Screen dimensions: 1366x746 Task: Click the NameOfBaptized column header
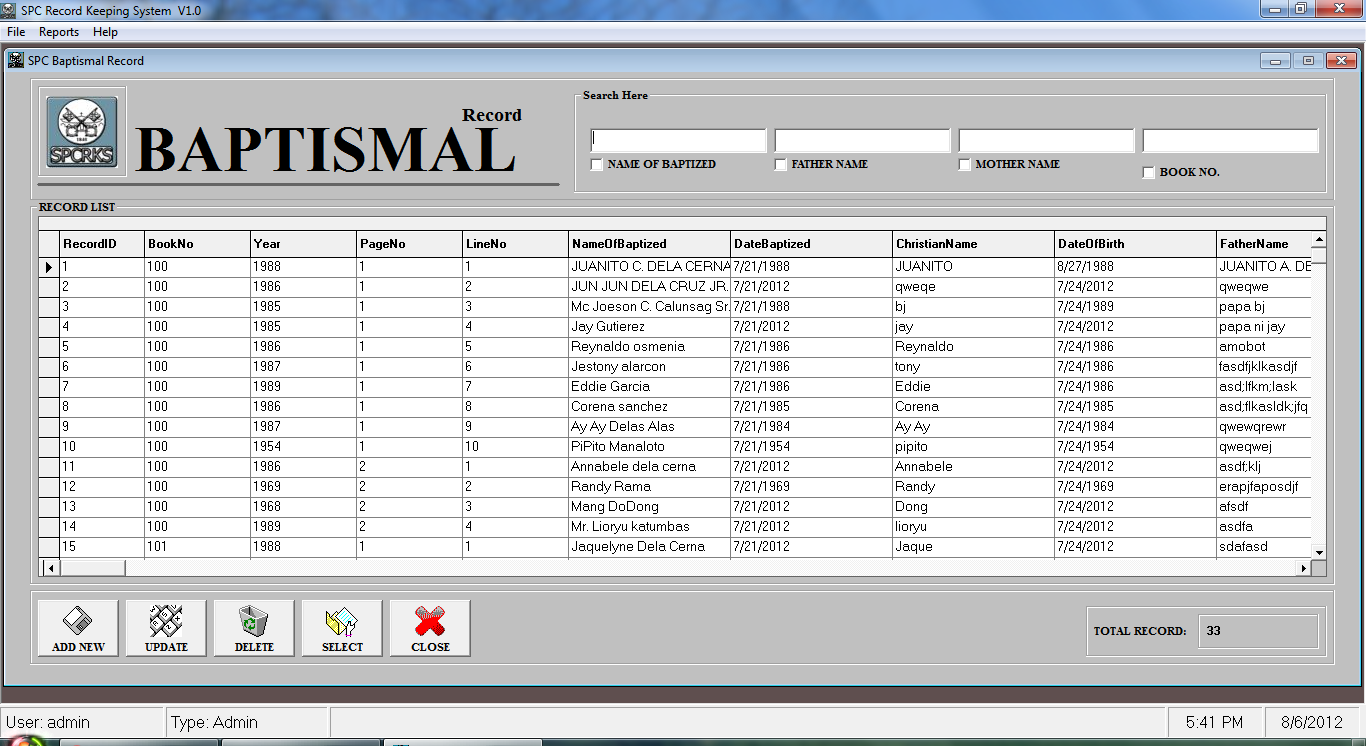click(649, 244)
